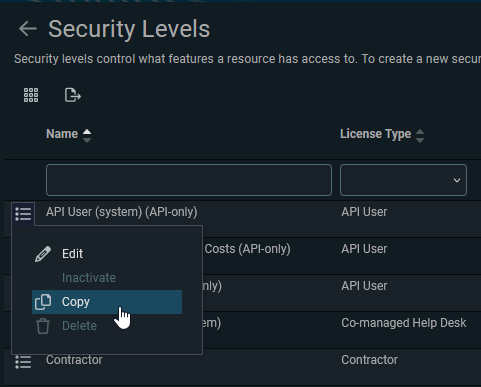
Task: Open the Contractor row context menu icon
Action: tap(23, 362)
